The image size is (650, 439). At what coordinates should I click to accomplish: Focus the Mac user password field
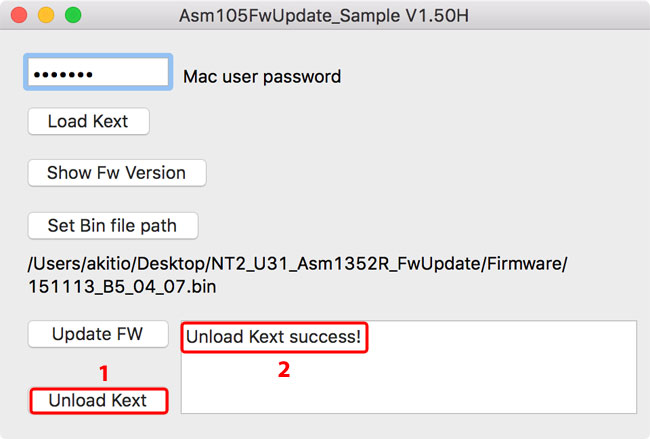click(98, 74)
